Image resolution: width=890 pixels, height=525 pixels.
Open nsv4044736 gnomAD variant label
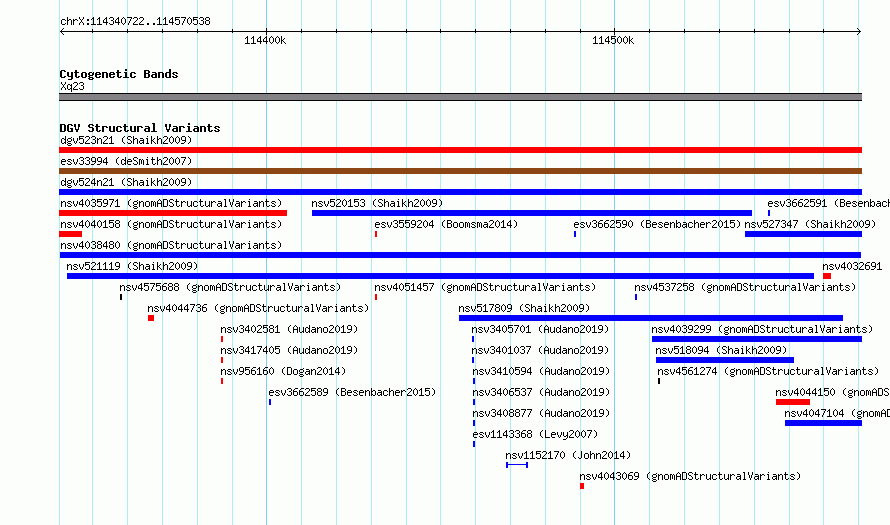(258, 308)
